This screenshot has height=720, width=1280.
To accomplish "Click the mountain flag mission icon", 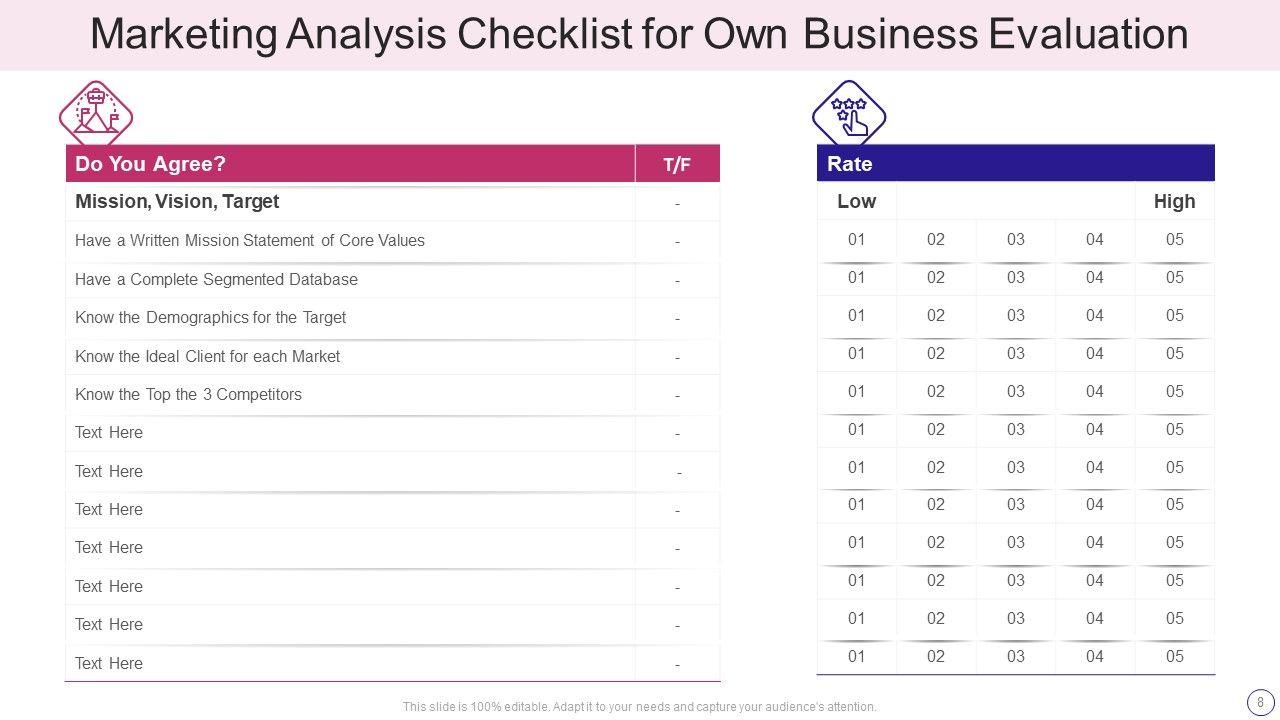I will [x=96, y=112].
